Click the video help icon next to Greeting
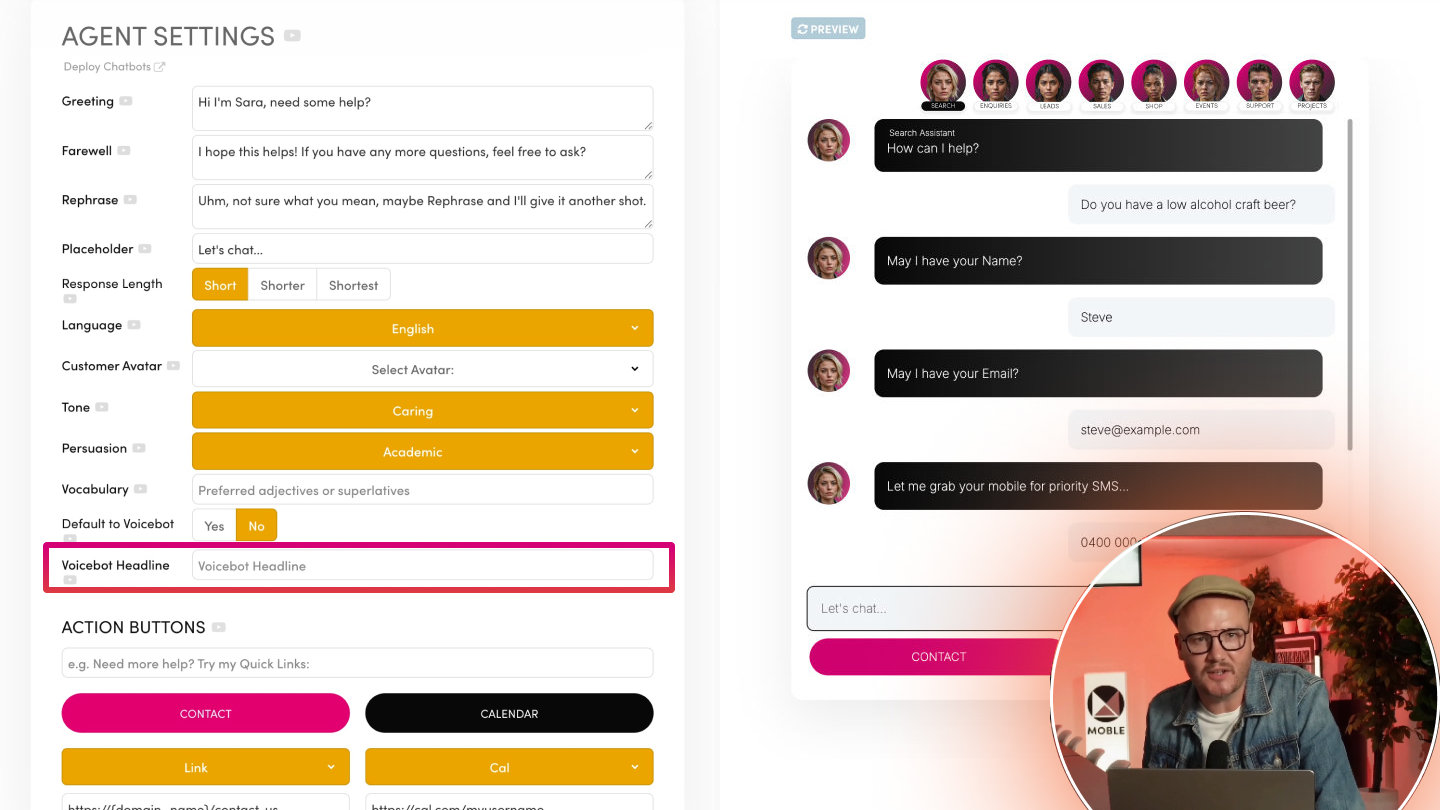Image resolution: width=1440 pixels, height=810 pixels. (x=126, y=101)
